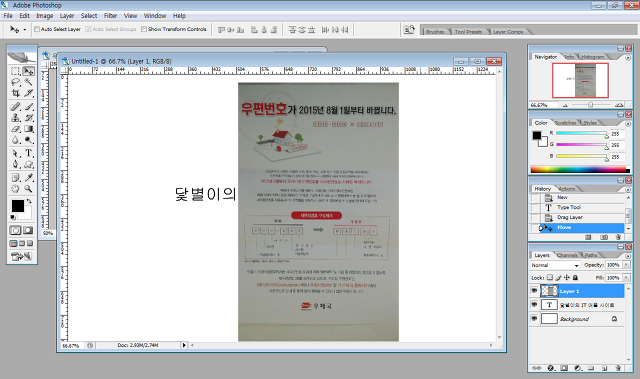Click the delete layer trash icon
This screenshot has width=640, height=379.
coord(618,368)
